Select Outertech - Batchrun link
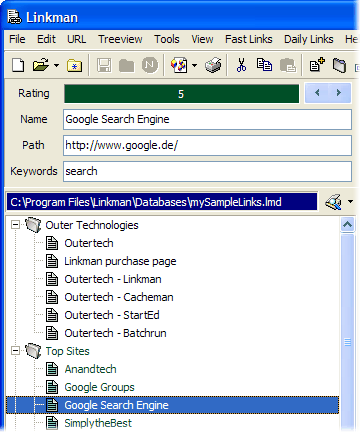360x433 pixels. [x=115, y=333]
